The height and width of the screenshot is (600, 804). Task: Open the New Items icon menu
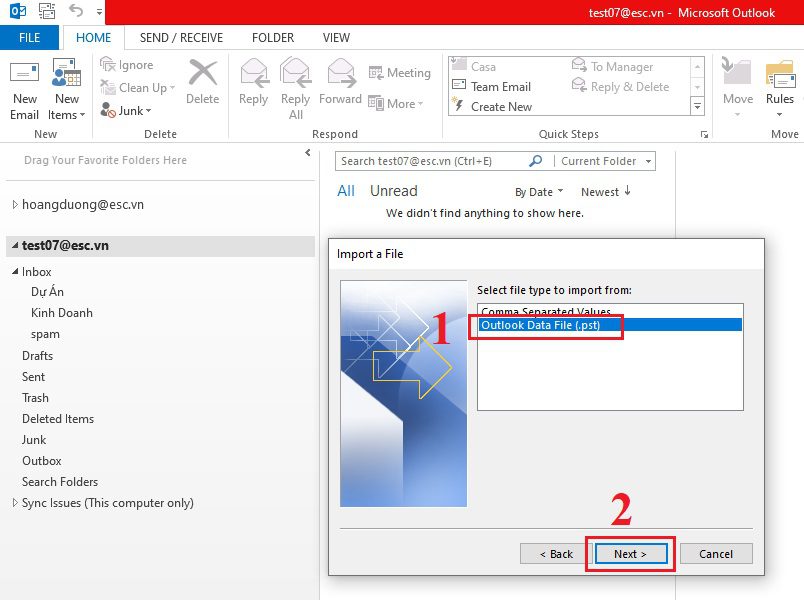click(x=67, y=72)
